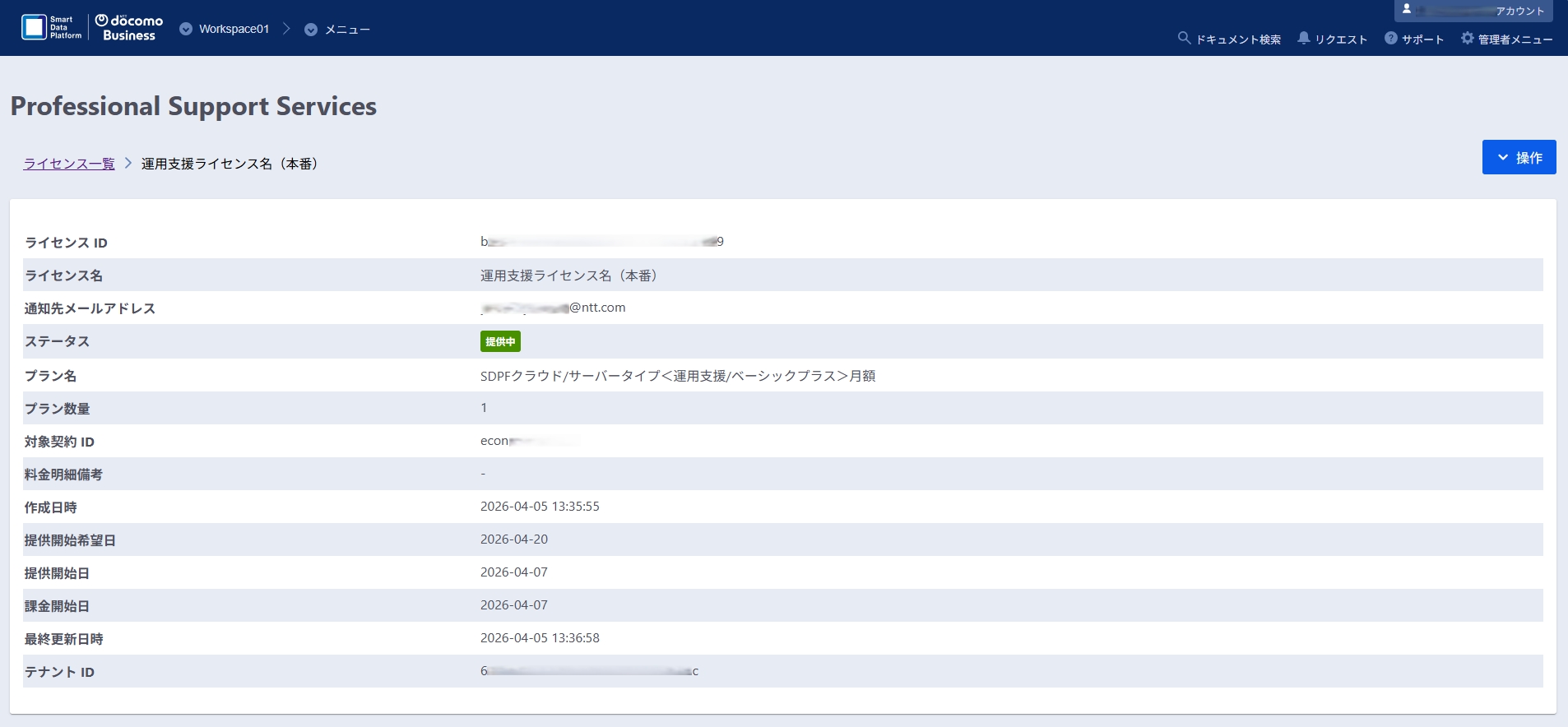
Task: Click the docomo Business logo
Action: click(129, 27)
